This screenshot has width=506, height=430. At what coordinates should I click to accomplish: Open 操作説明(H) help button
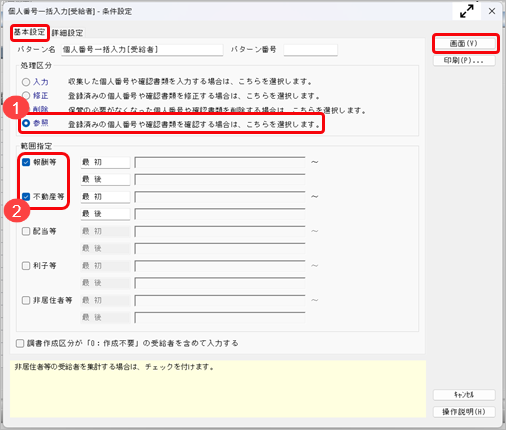tap(464, 412)
